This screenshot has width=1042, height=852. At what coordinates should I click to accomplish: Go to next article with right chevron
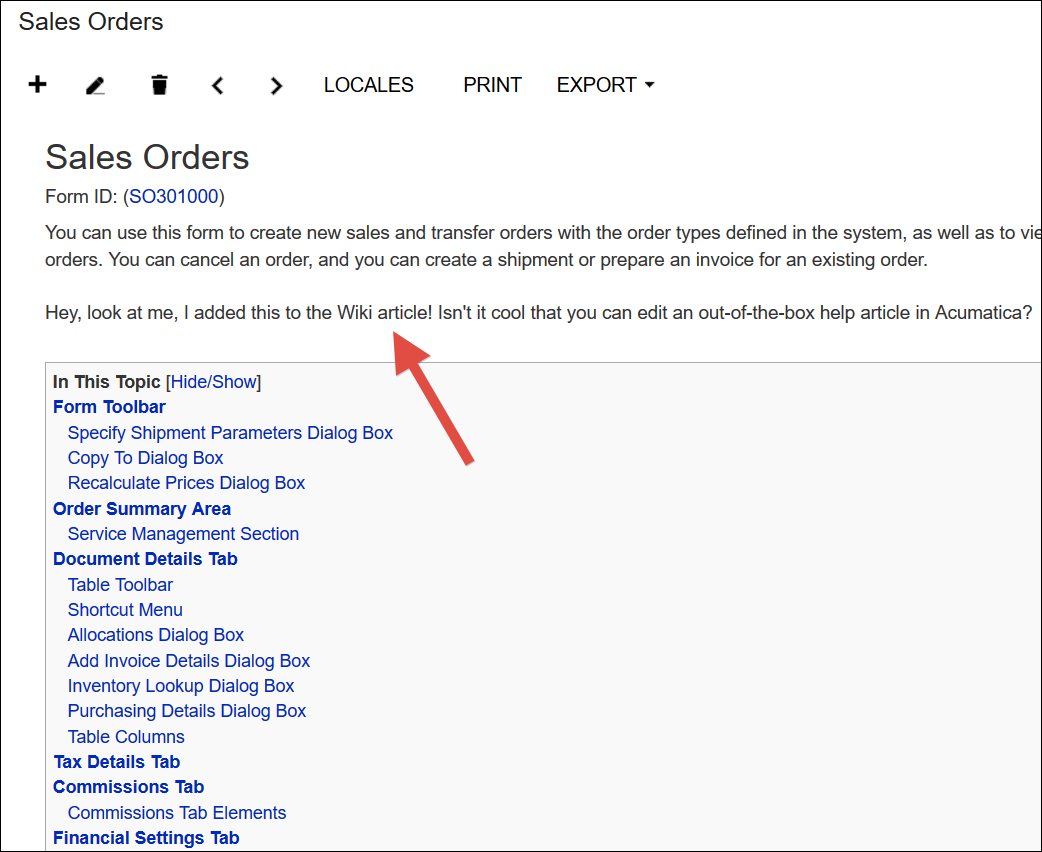point(276,86)
